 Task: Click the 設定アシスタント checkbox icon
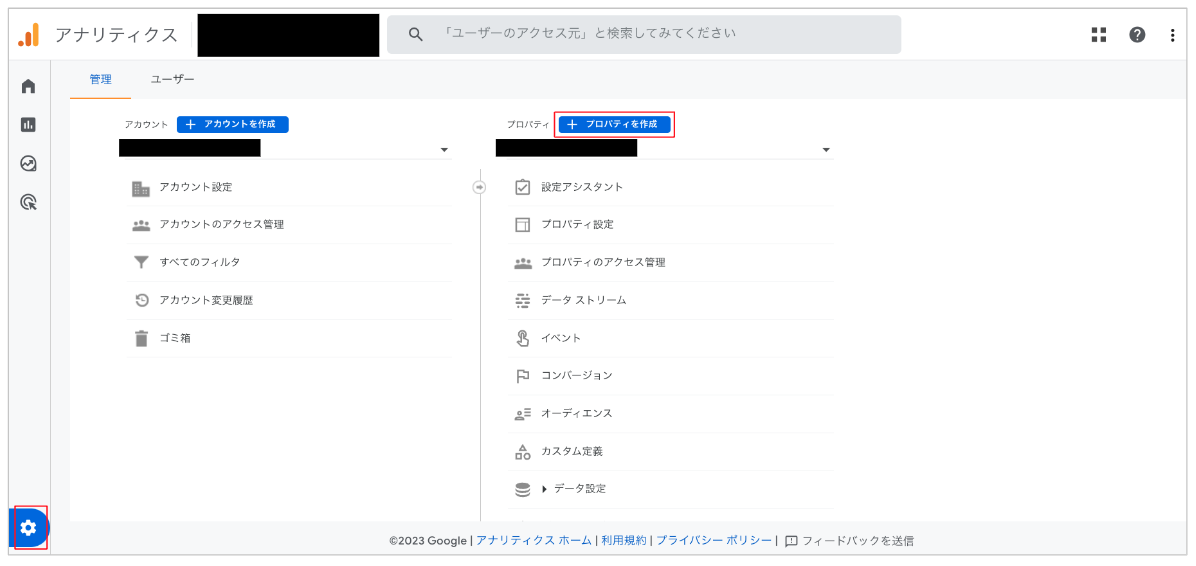[x=522, y=187]
